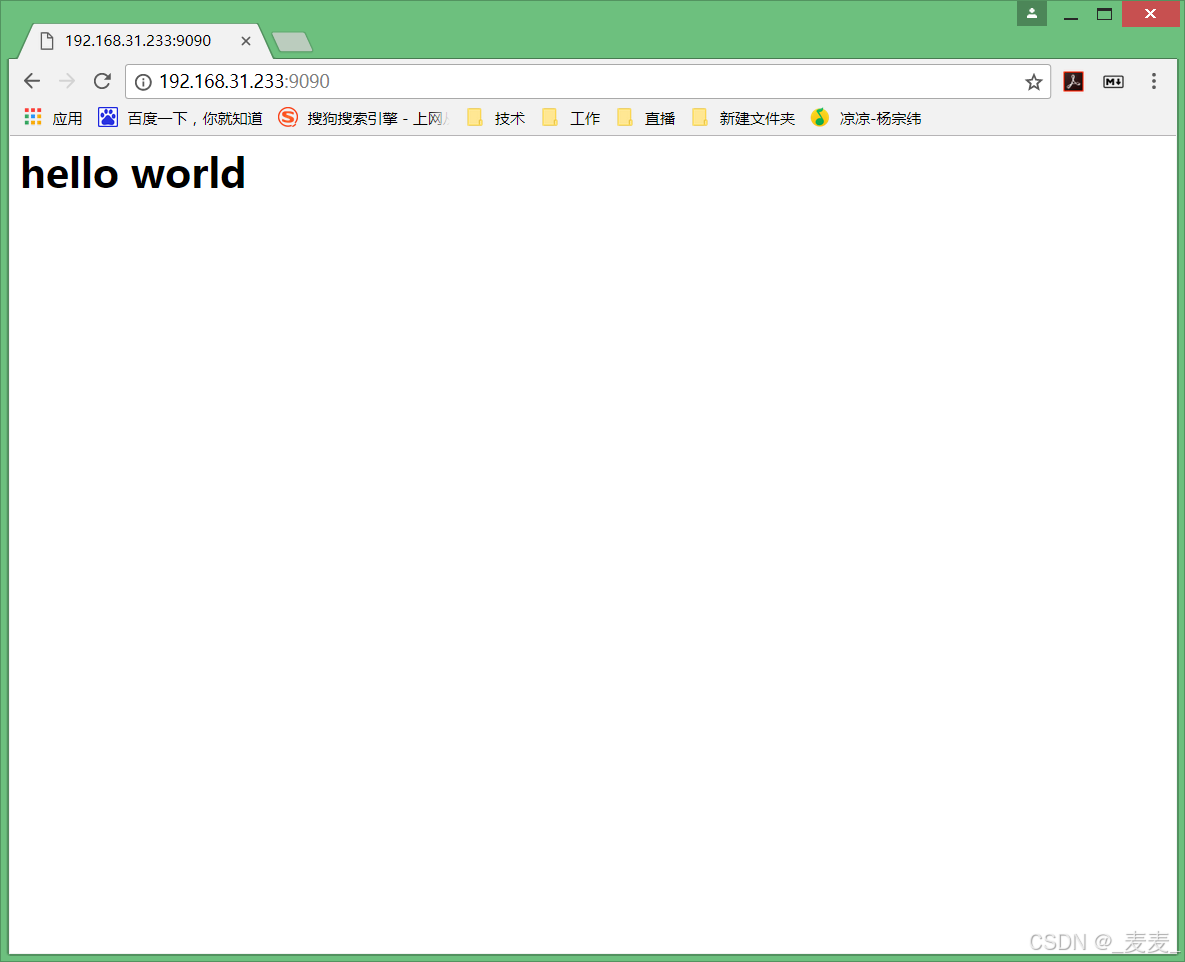Click the hello world heading text
This screenshot has width=1185, height=962.
(133, 173)
